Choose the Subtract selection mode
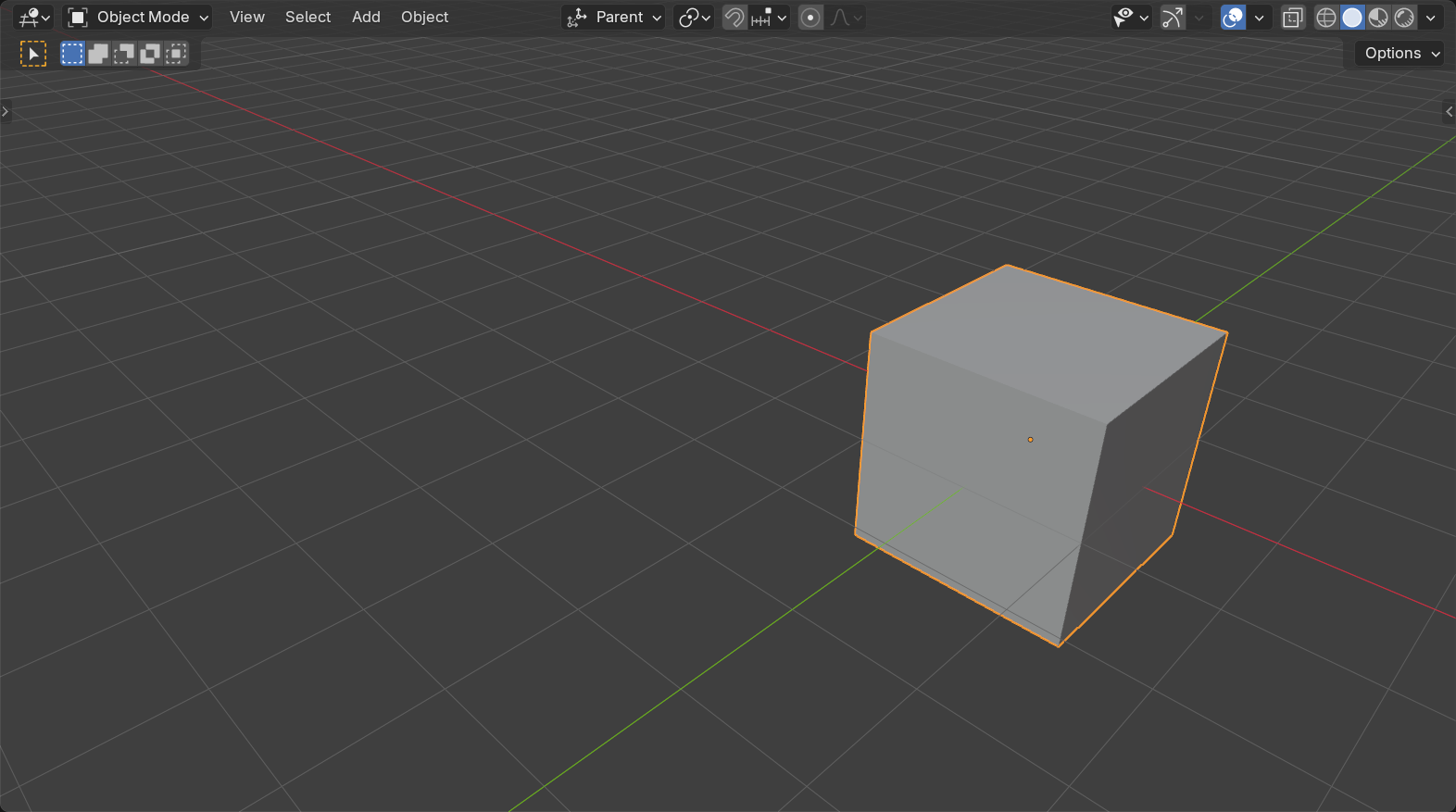 pyautogui.click(x=124, y=54)
